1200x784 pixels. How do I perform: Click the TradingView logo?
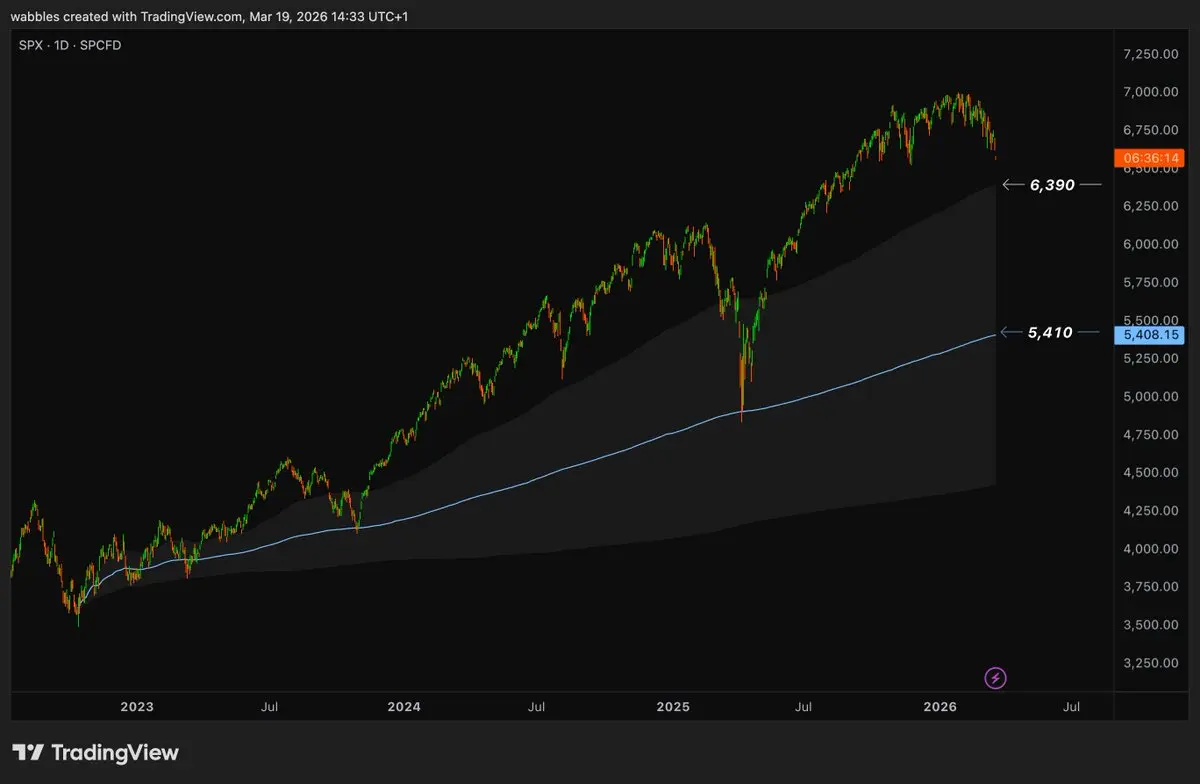[96, 753]
